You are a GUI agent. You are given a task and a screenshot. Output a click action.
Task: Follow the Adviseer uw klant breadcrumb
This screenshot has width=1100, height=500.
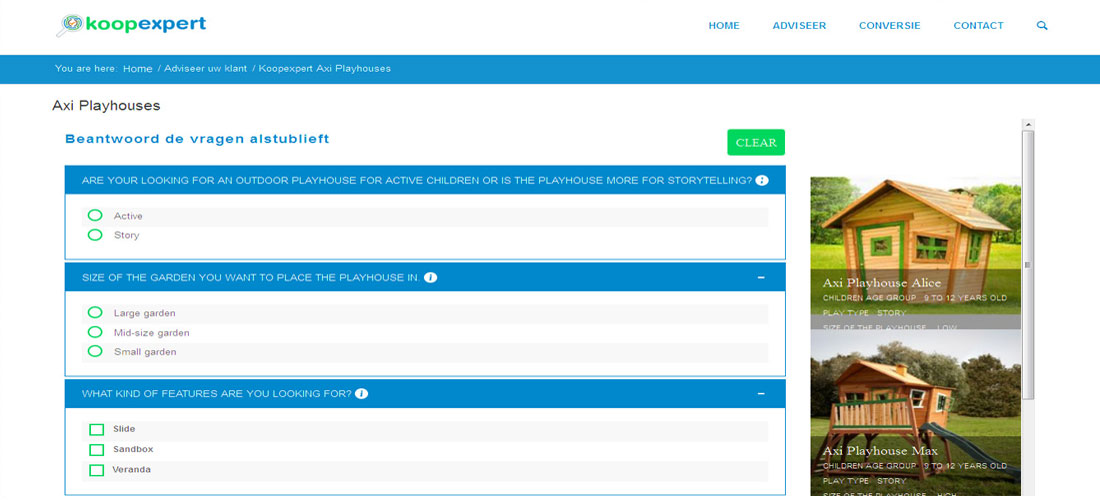pos(206,69)
